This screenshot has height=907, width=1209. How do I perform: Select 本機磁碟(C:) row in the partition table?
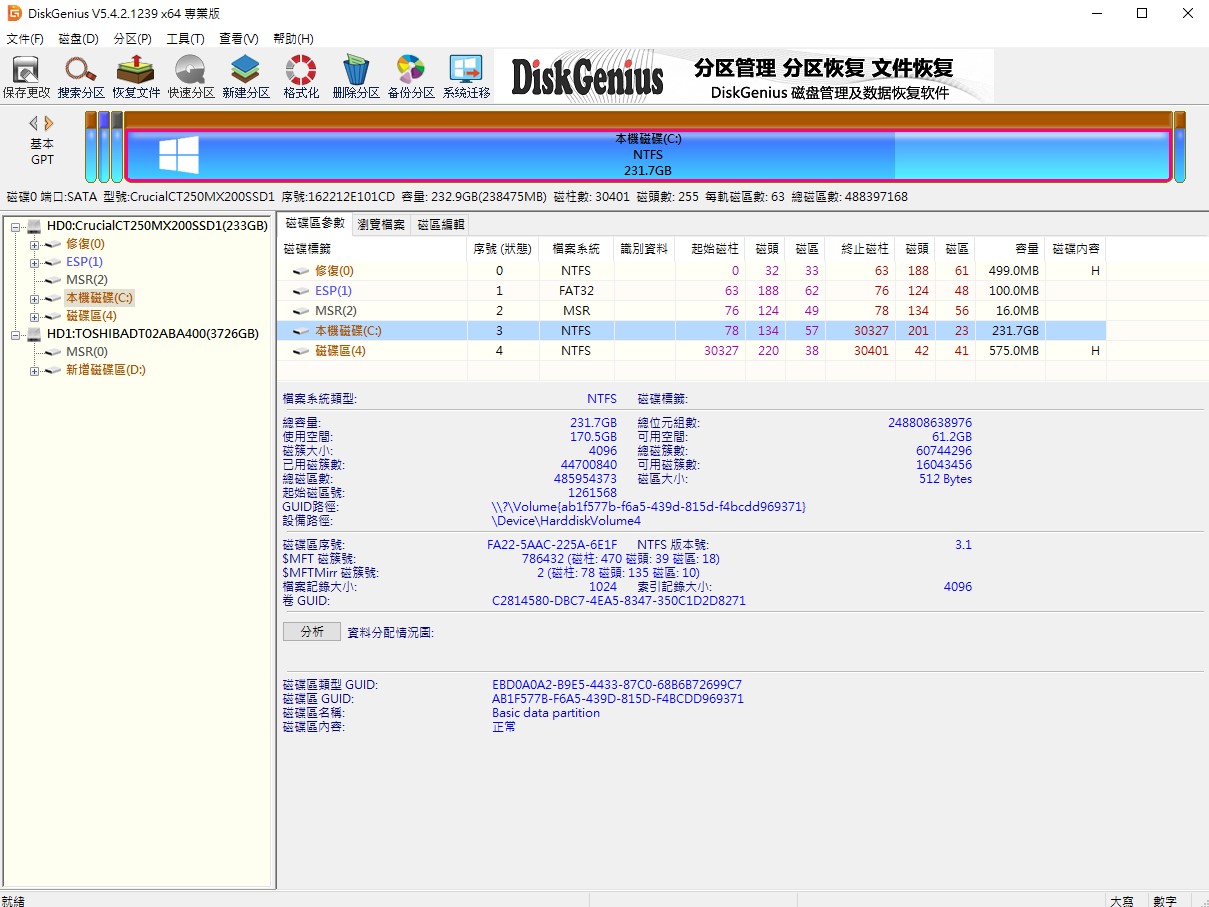point(692,331)
